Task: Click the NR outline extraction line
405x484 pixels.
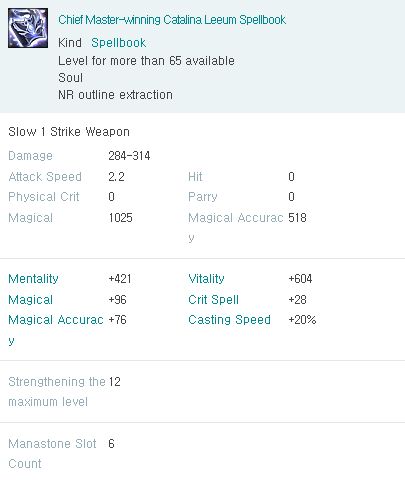Action: tap(115, 95)
